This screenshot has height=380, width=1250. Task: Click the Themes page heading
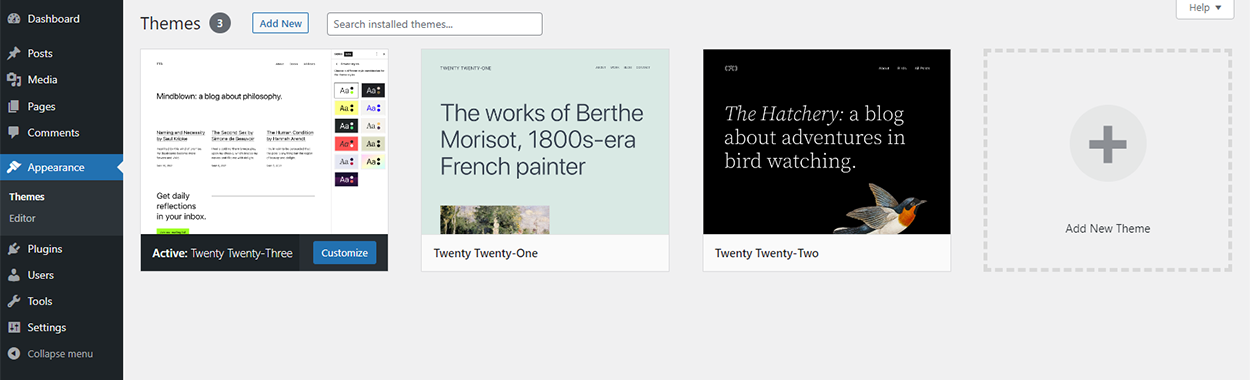pos(170,23)
